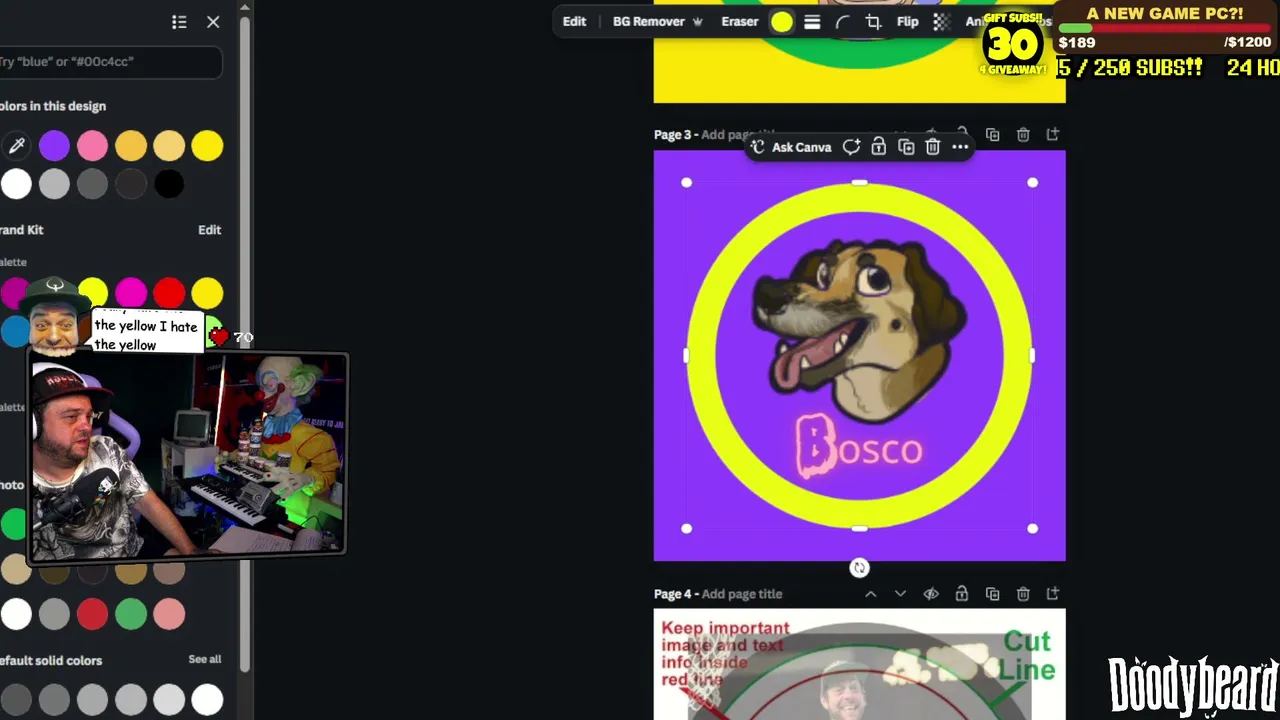Apply the purple swatch from design colors
The image size is (1280, 720).
pos(54,146)
